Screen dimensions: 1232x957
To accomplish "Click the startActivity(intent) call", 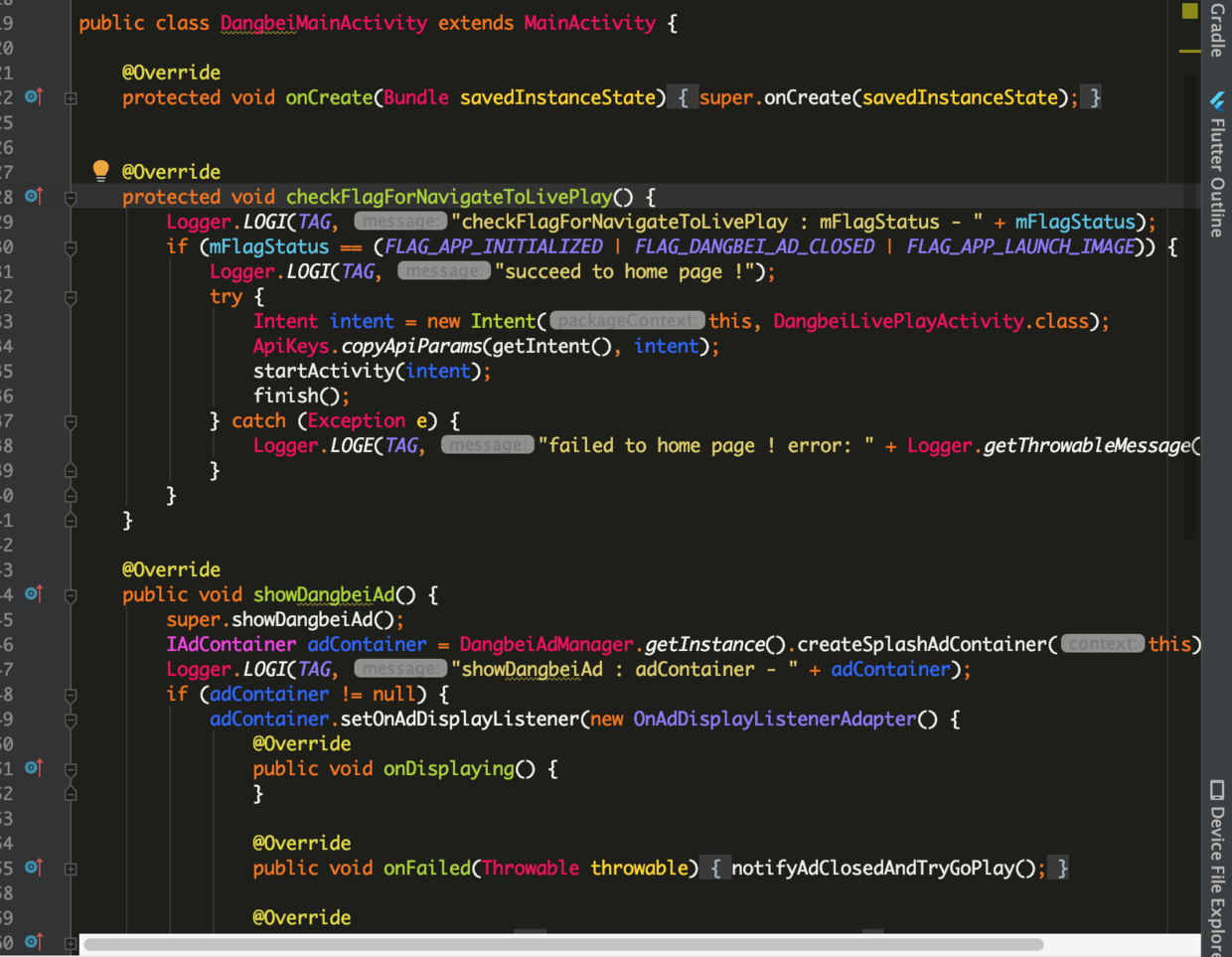I will pos(367,371).
